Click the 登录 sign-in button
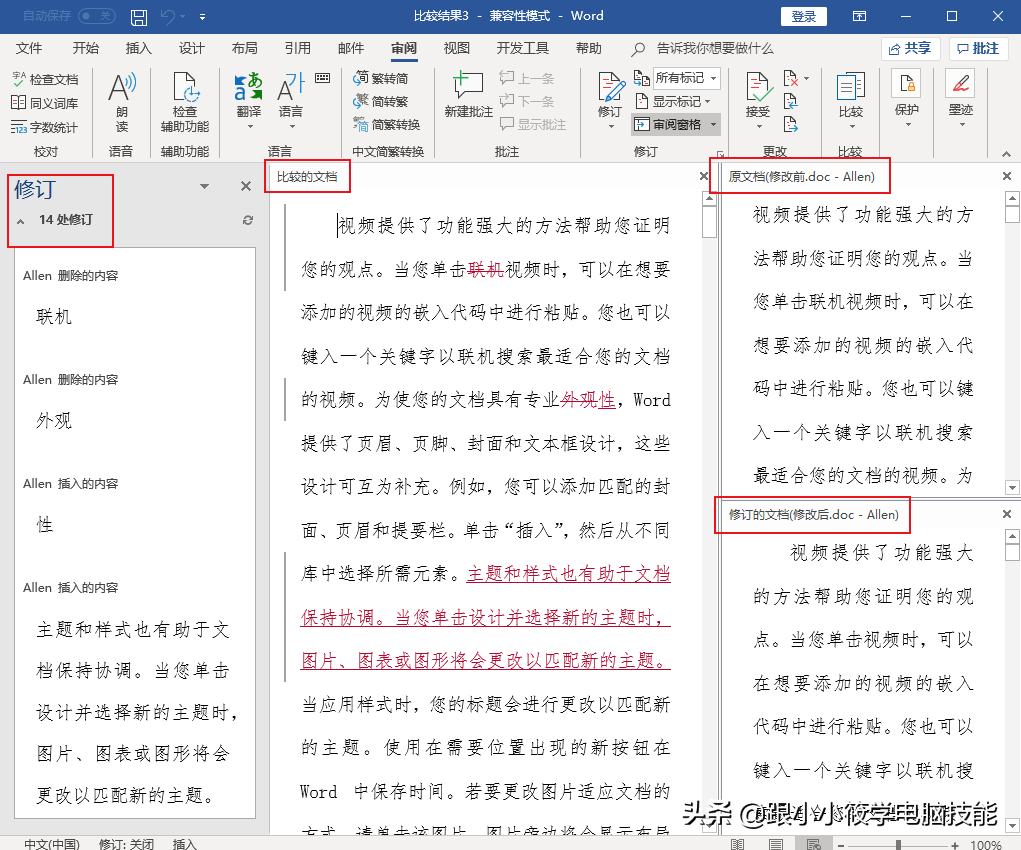The image size is (1021, 850). point(804,16)
